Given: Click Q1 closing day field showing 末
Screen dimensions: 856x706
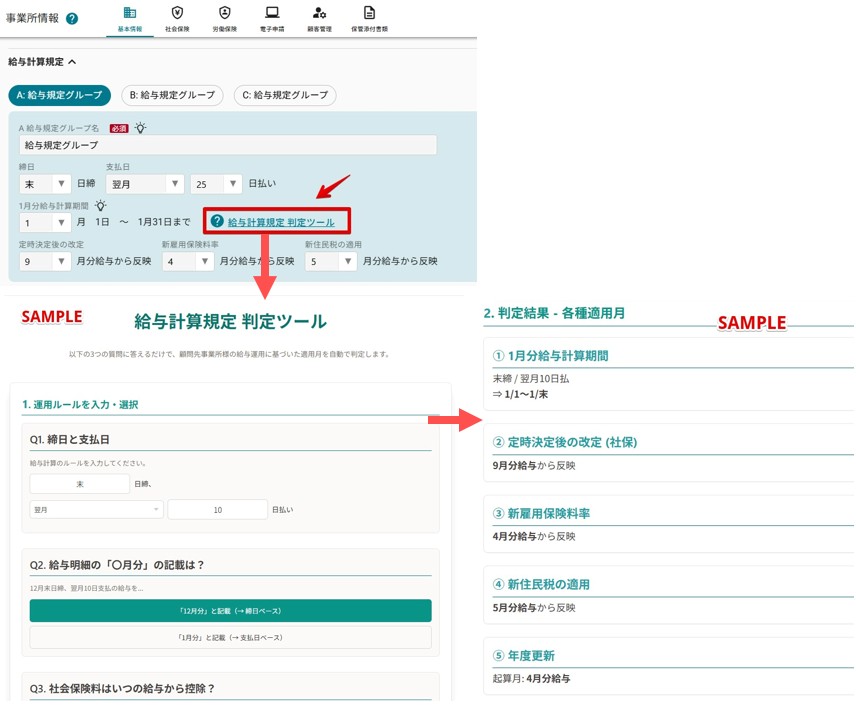Looking at the screenshot, I should point(80,484).
